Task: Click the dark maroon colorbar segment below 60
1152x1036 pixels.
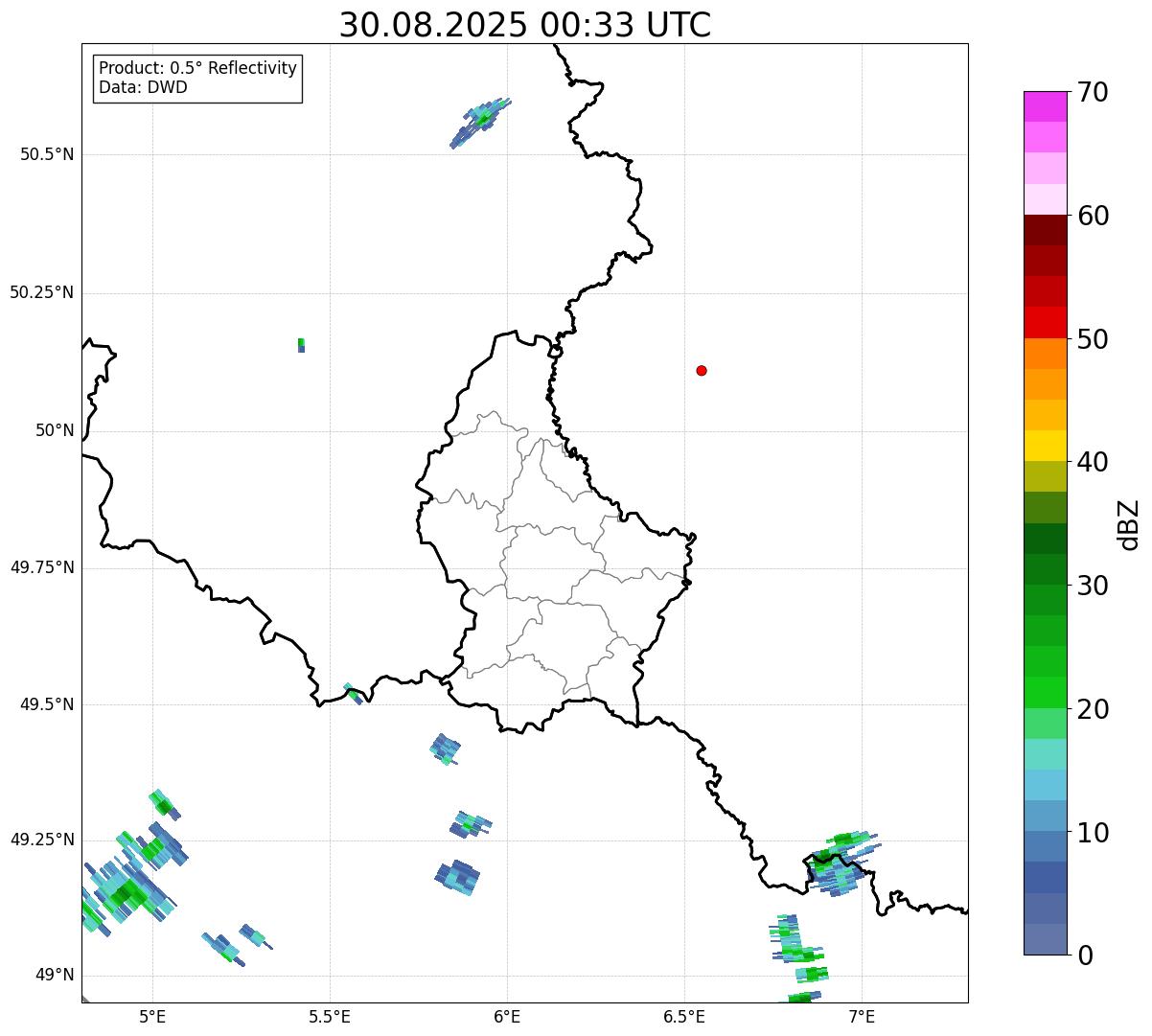Action: 1045,230
